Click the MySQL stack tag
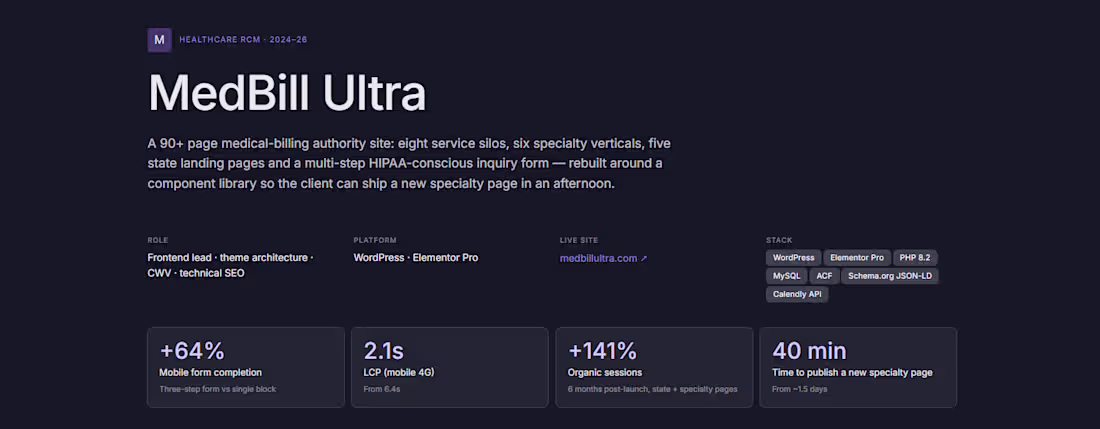The image size is (1100, 429). pos(786,276)
